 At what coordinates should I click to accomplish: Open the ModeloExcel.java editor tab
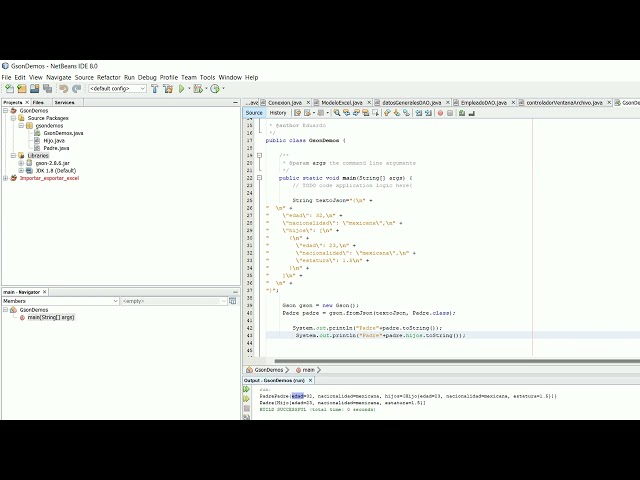pos(342,102)
